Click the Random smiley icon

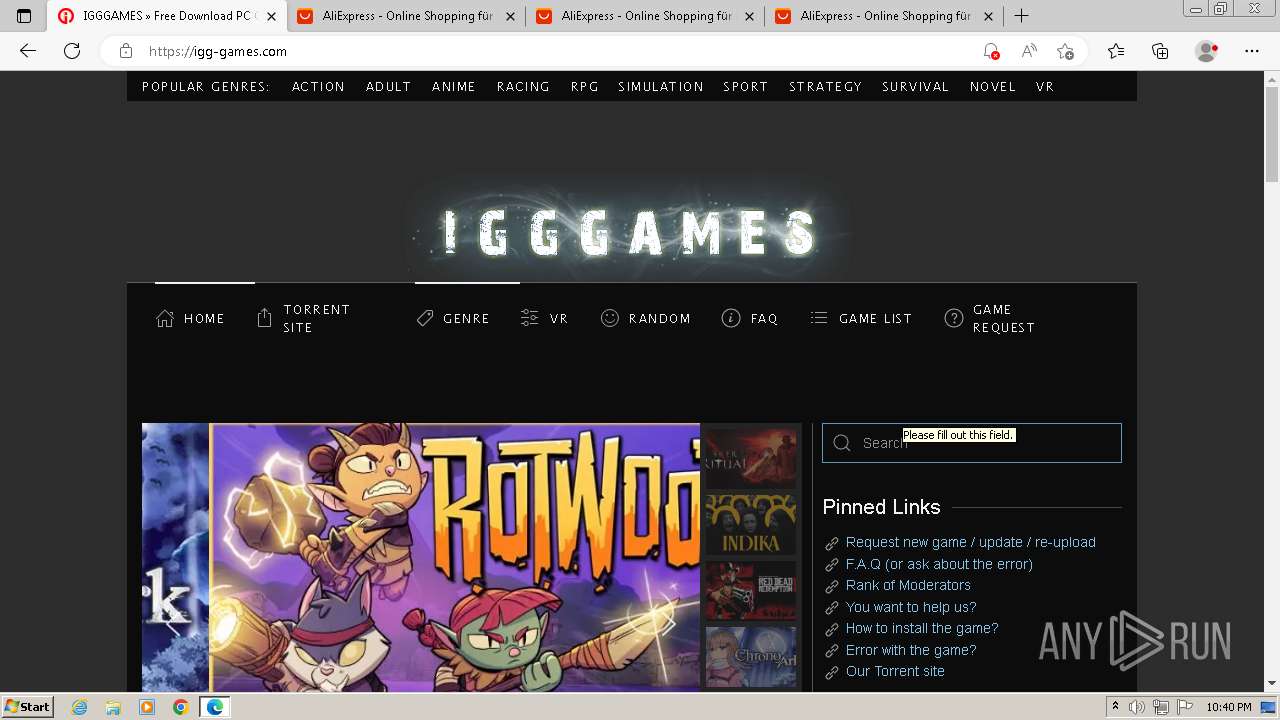(609, 318)
